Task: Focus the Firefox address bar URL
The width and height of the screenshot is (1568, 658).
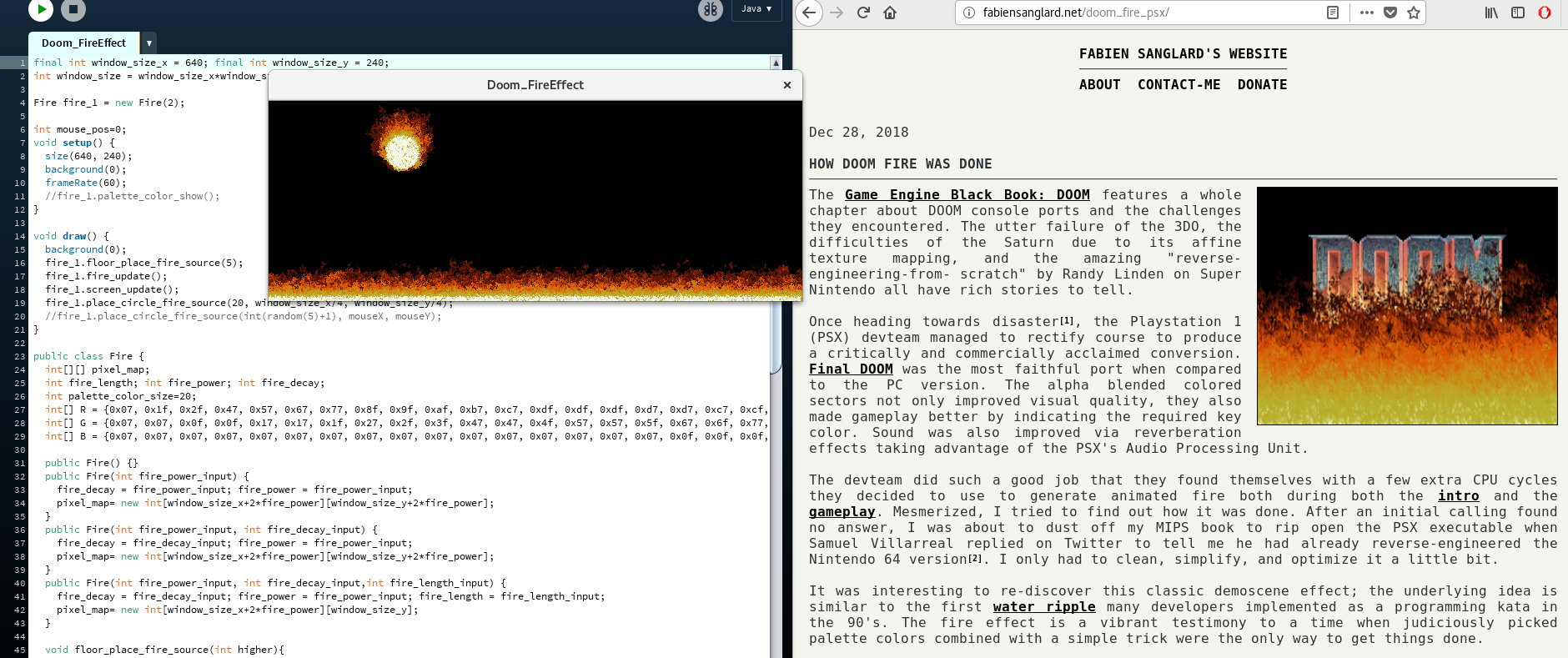Action: click(1076, 13)
